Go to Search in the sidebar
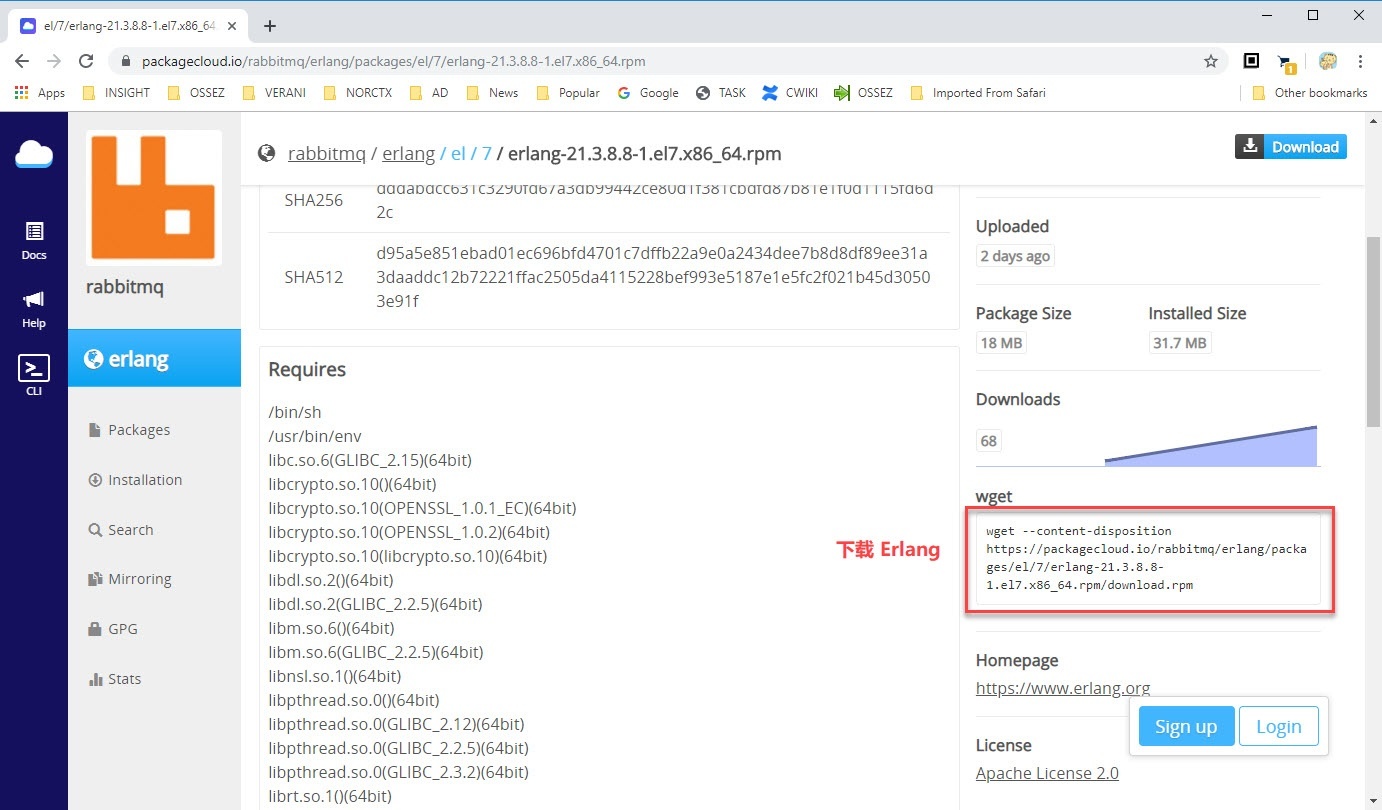Viewport: 1382px width, 810px height. click(x=130, y=530)
